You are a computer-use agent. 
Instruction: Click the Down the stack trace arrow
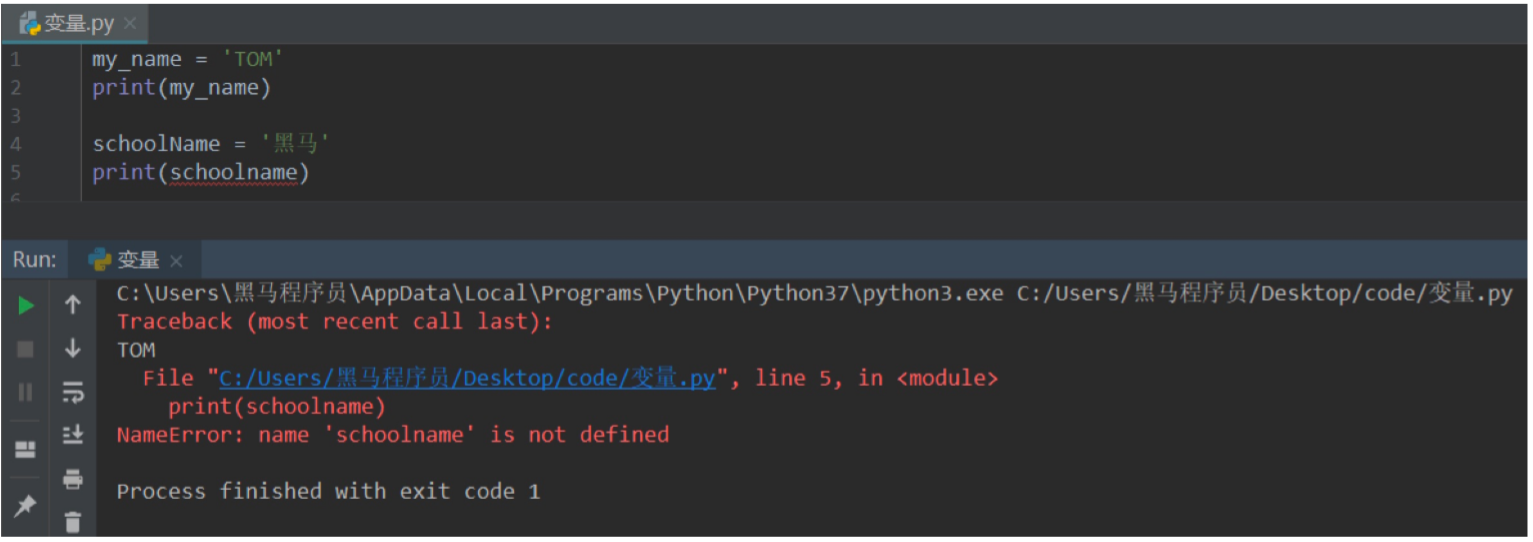73,348
